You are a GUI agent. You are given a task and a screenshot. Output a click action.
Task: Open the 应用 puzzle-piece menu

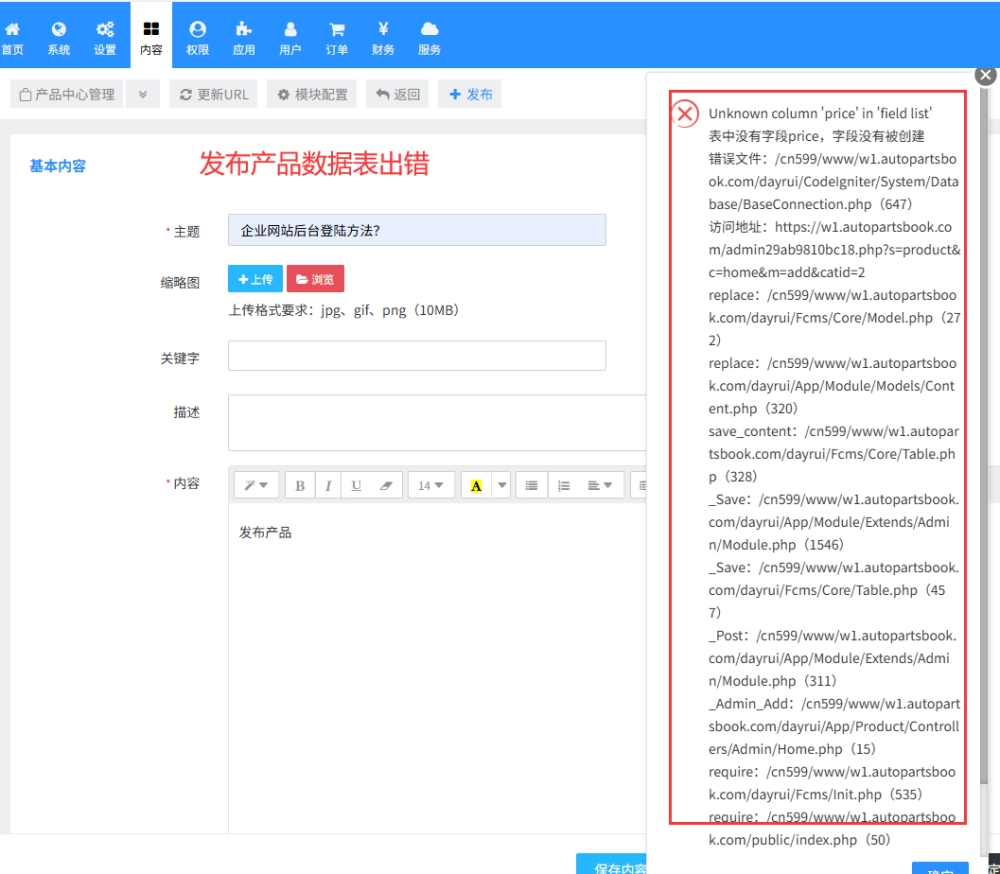(244, 38)
